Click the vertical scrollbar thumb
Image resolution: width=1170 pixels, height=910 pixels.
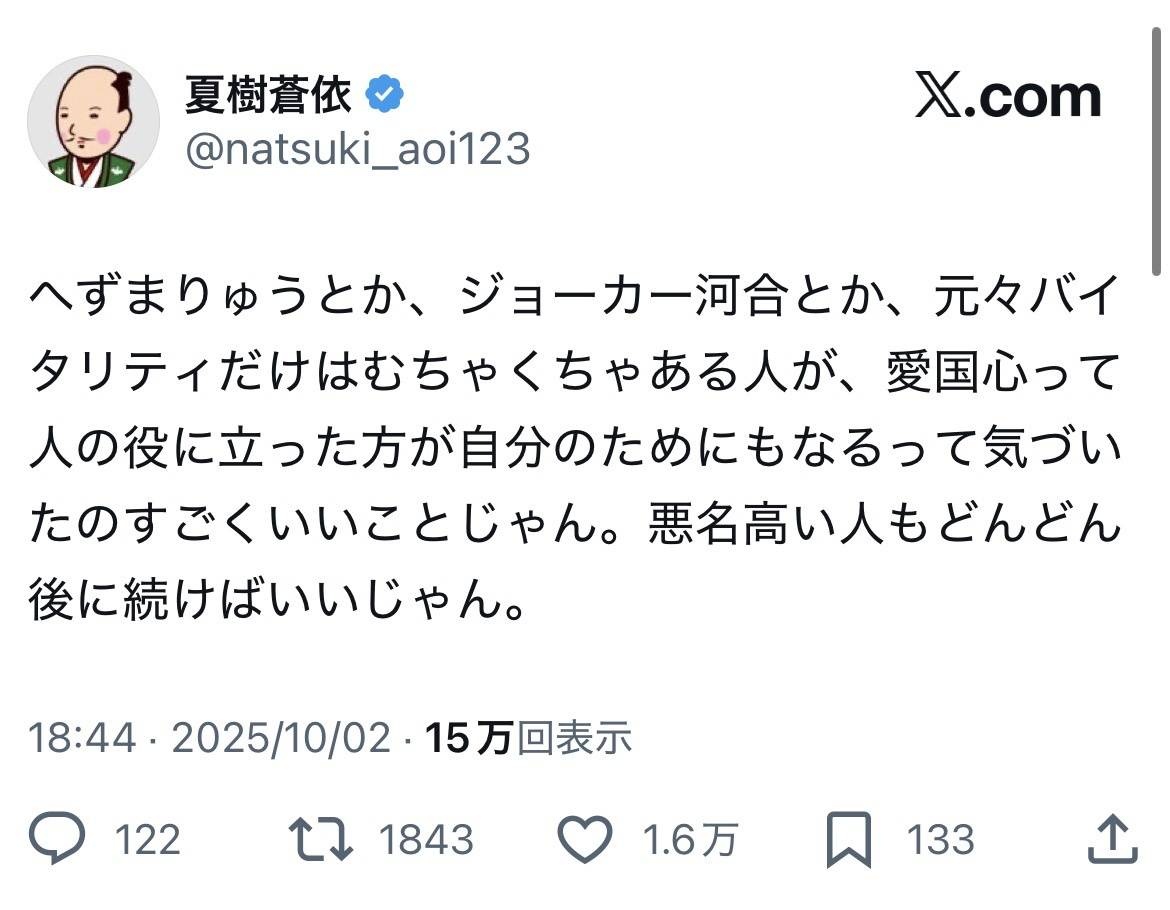tap(1156, 150)
